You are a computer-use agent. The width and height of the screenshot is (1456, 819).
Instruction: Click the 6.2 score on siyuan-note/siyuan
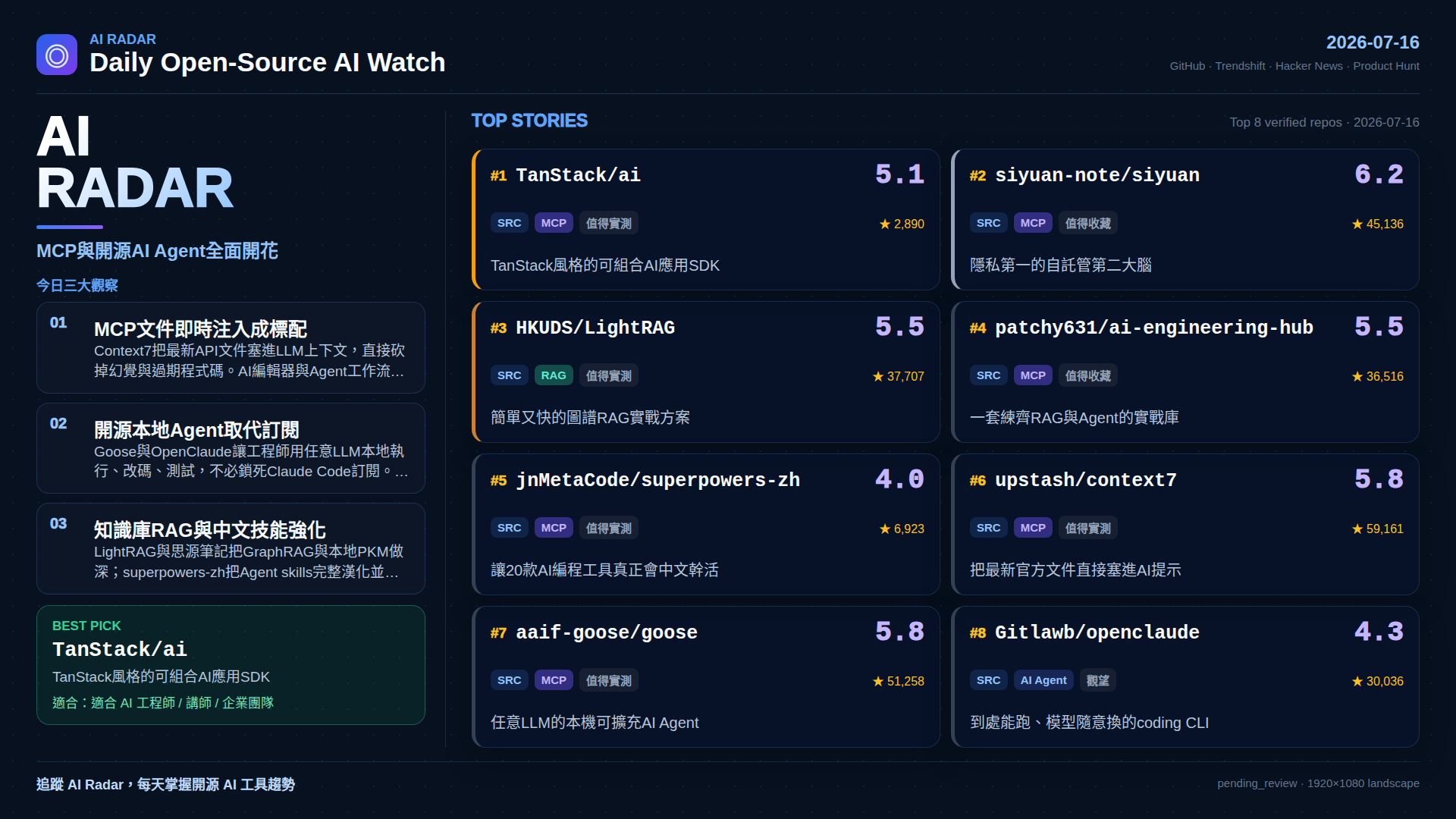1379,174
